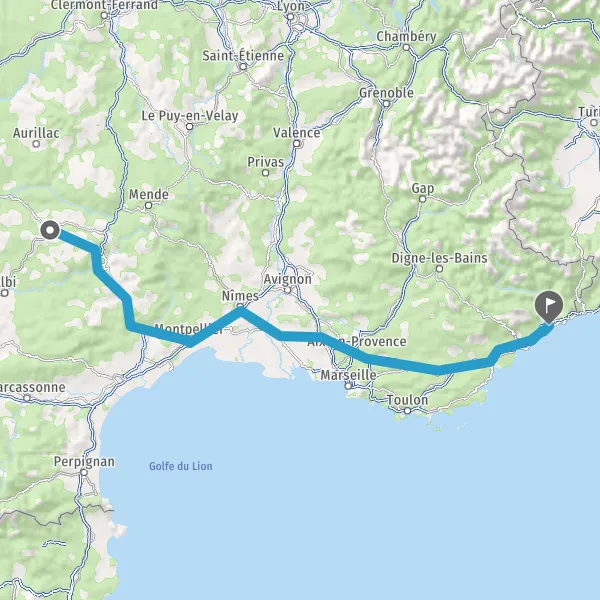Select the Valence city marker

pos(297,143)
